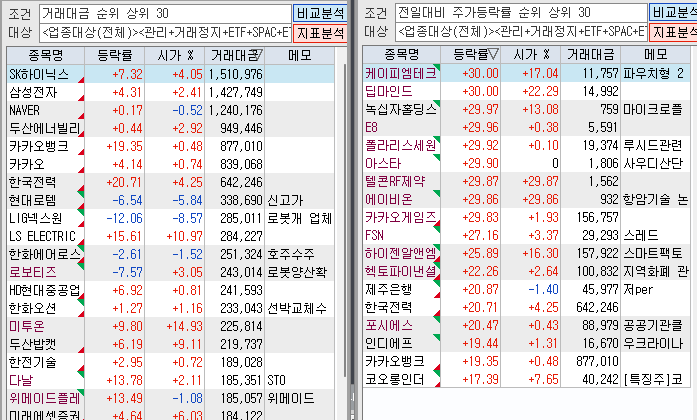Screen dimensions: 697x420
Task: Select the 인디에프 row
Action: tap(526, 343)
